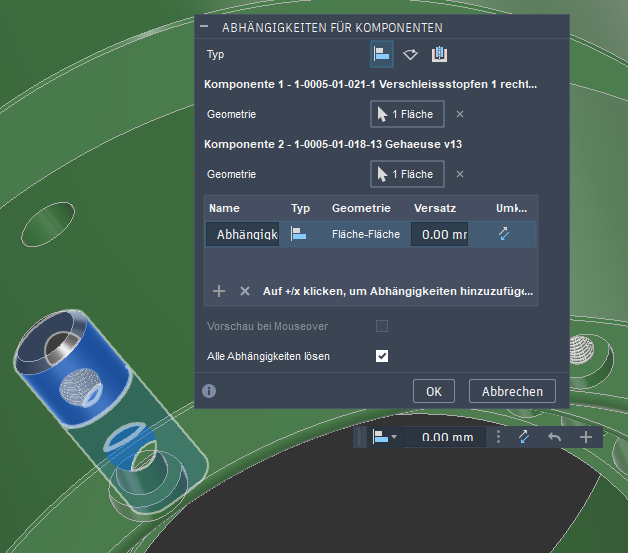Click the type icon in the constraint row

click(x=298, y=234)
